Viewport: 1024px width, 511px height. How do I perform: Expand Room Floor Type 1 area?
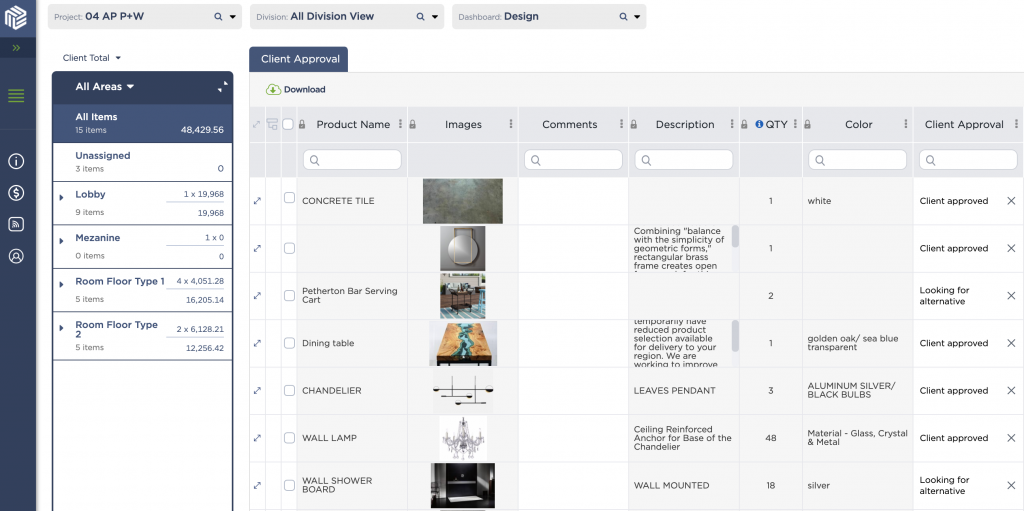[61, 284]
